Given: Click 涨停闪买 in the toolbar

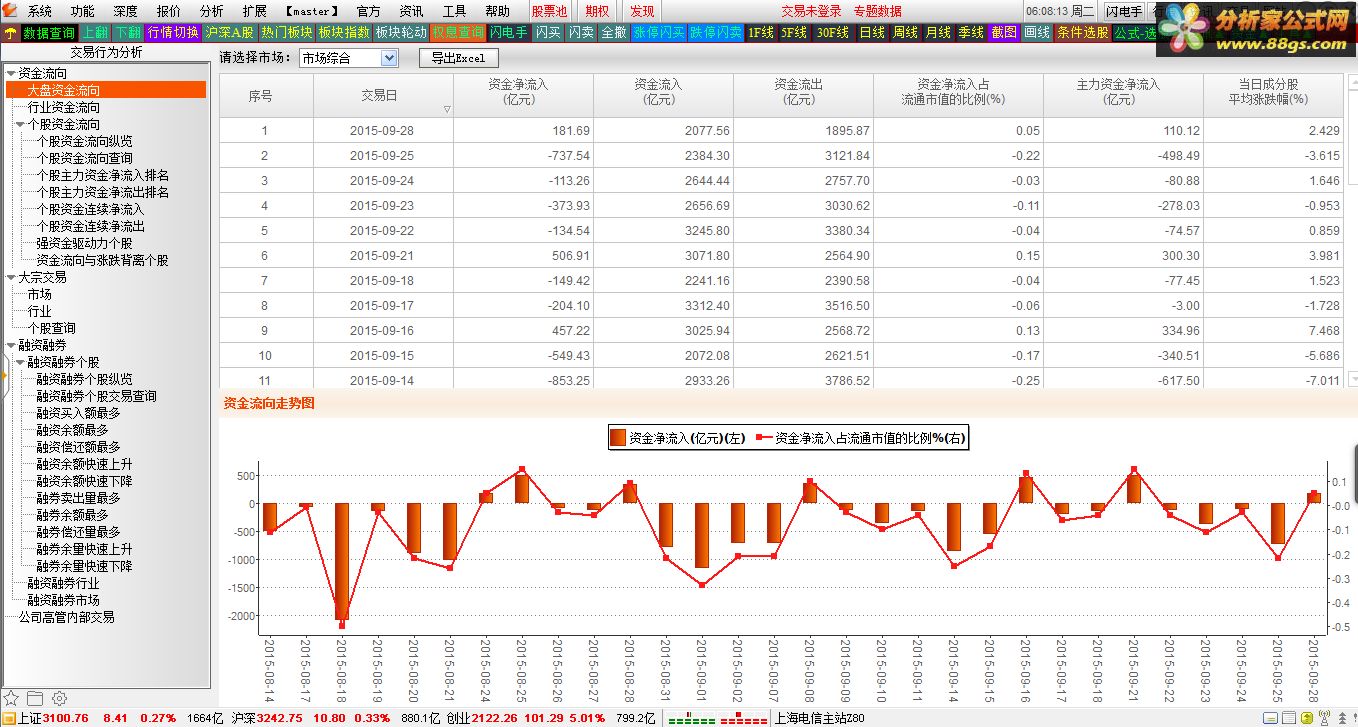Looking at the screenshot, I should [x=659, y=33].
